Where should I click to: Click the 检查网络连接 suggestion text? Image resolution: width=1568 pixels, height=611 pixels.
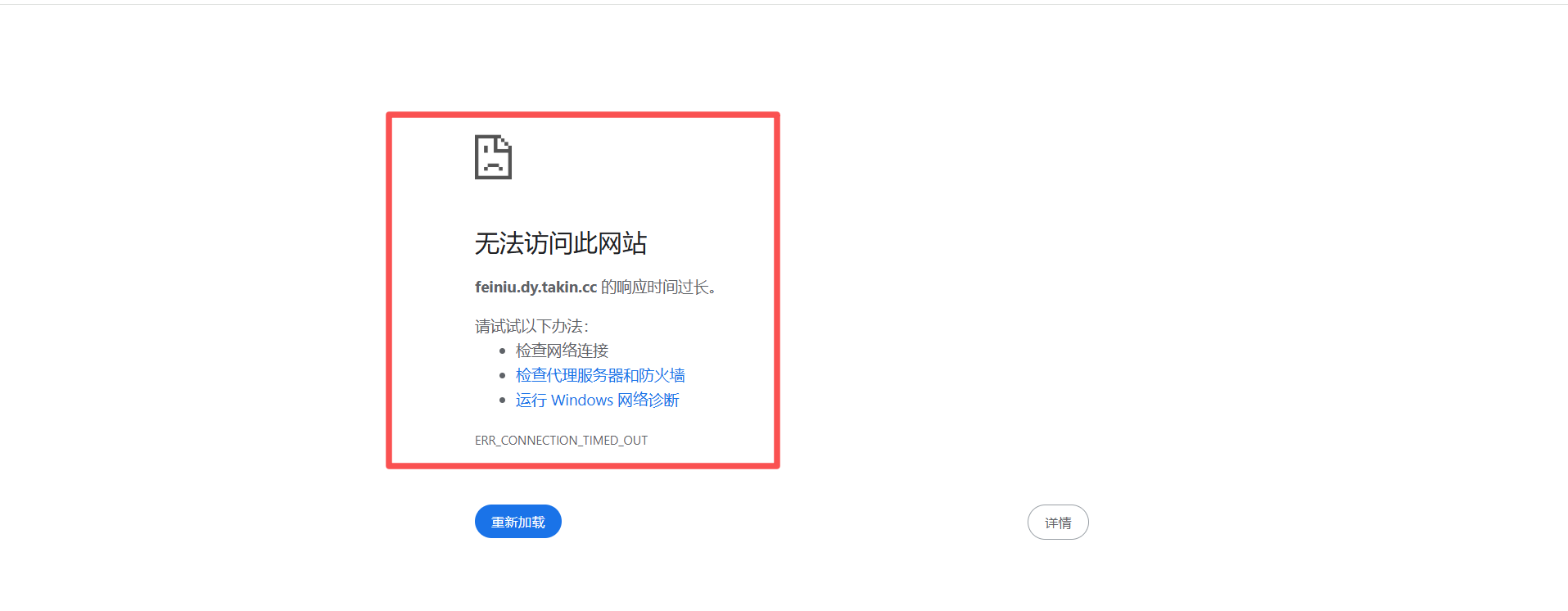pyautogui.click(x=562, y=351)
